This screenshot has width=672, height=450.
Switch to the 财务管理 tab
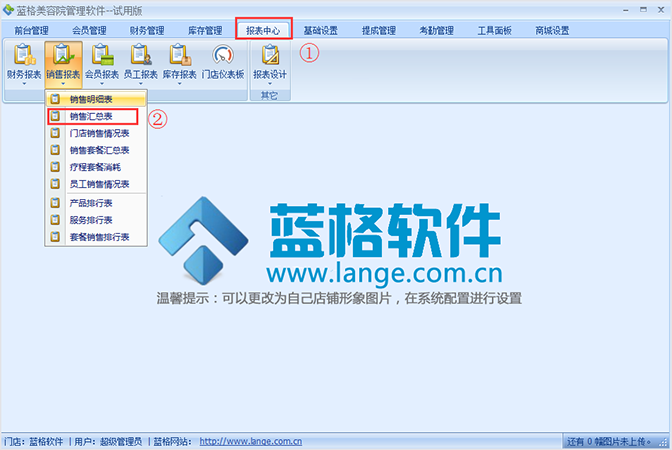(x=147, y=30)
